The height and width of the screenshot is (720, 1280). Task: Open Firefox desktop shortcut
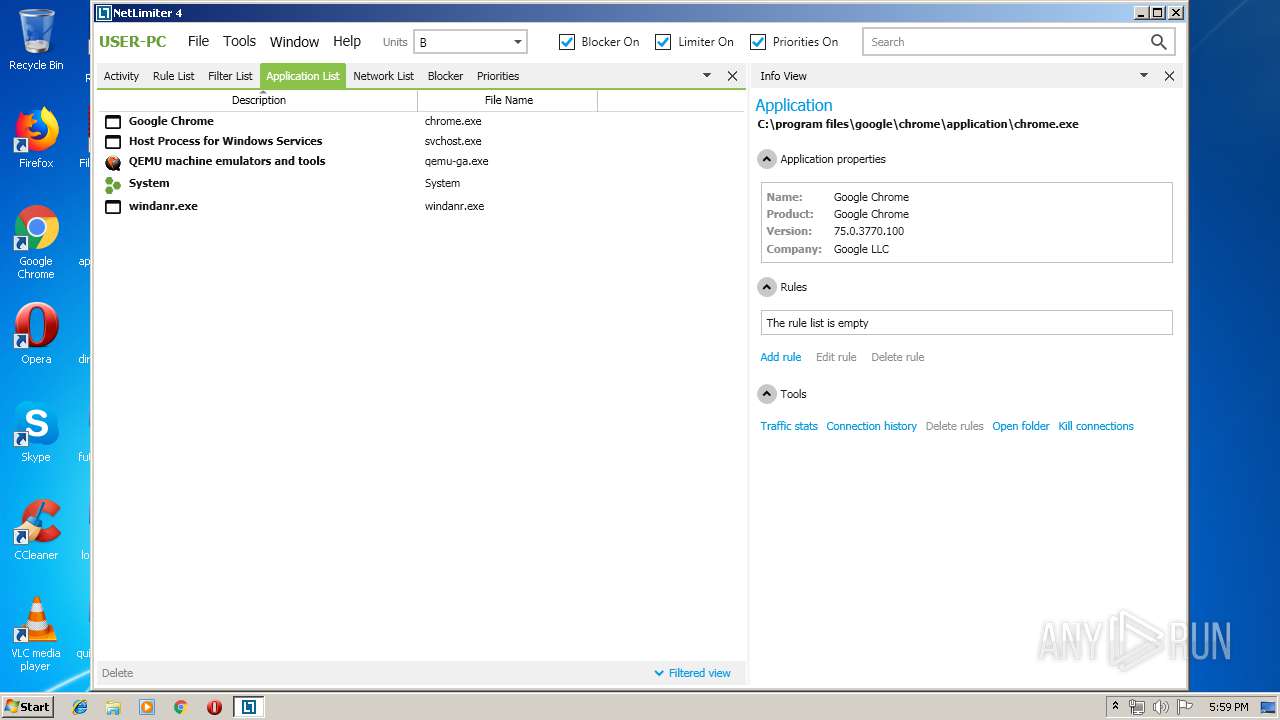click(x=36, y=138)
